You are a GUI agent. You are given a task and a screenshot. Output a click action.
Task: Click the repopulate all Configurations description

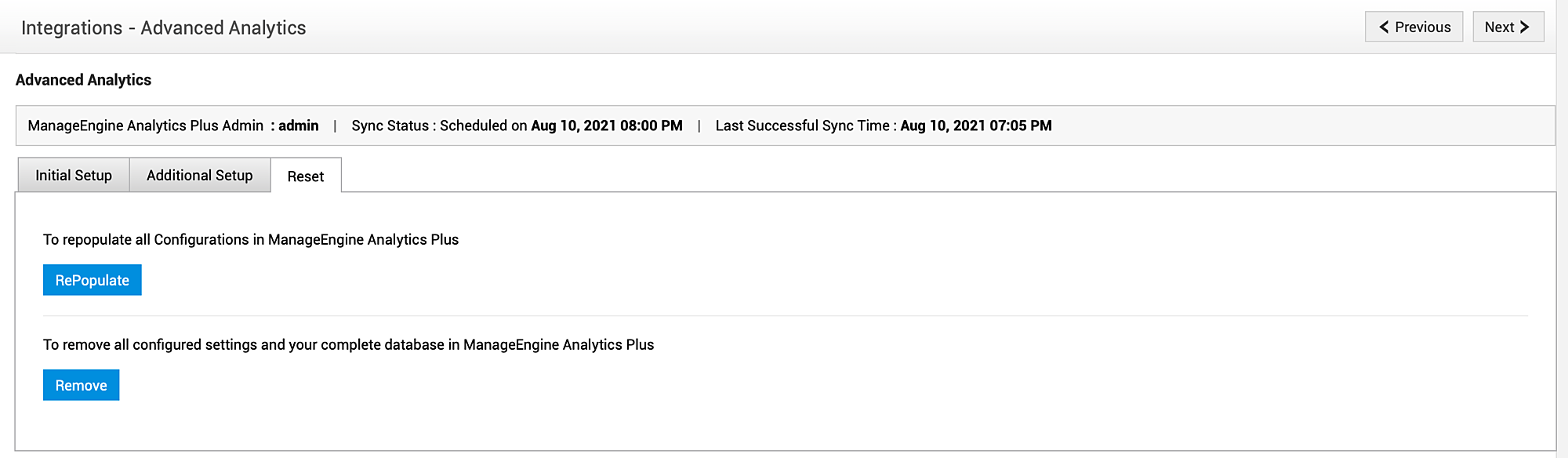[251, 240]
